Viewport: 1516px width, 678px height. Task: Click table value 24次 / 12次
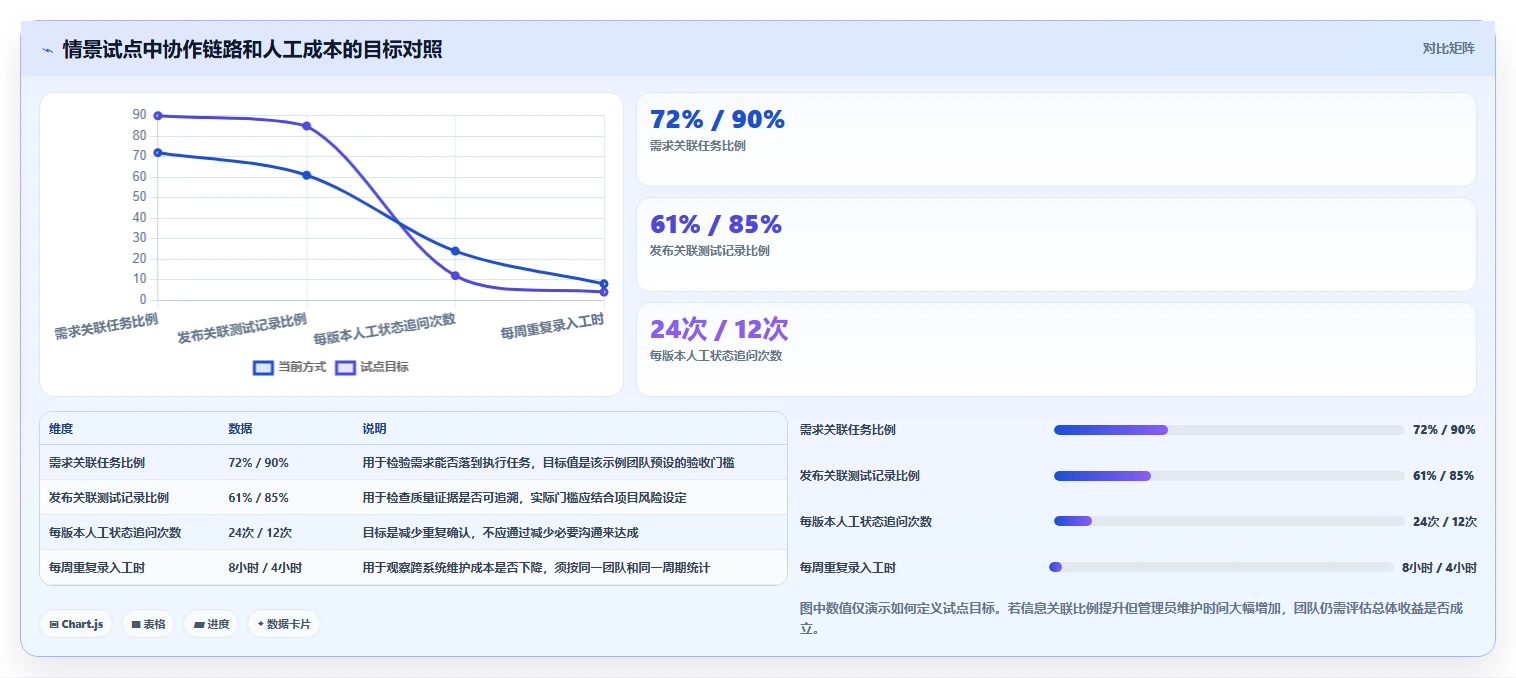click(260, 532)
